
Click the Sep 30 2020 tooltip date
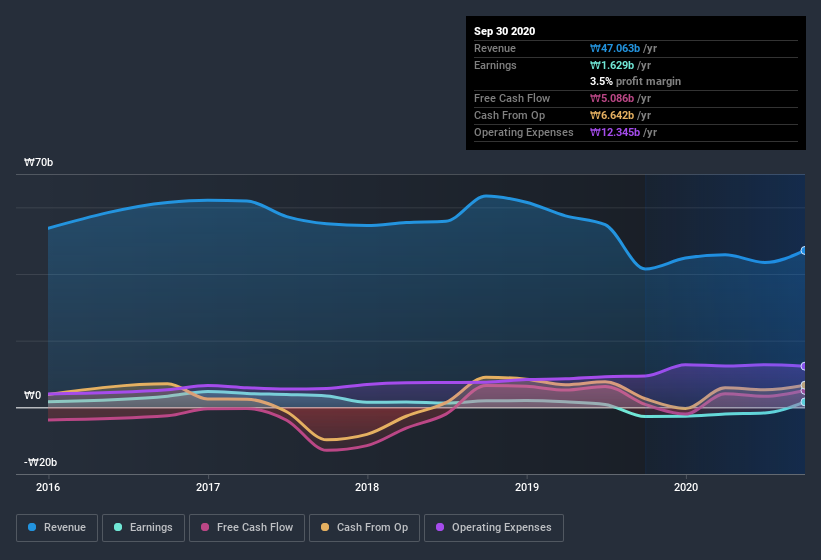pyautogui.click(x=505, y=31)
